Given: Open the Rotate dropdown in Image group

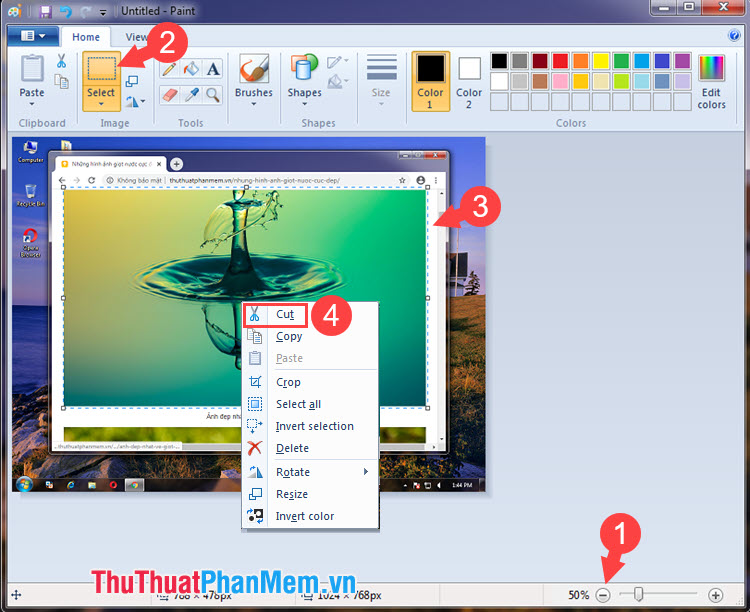Looking at the screenshot, I should (x=135, y=101).
